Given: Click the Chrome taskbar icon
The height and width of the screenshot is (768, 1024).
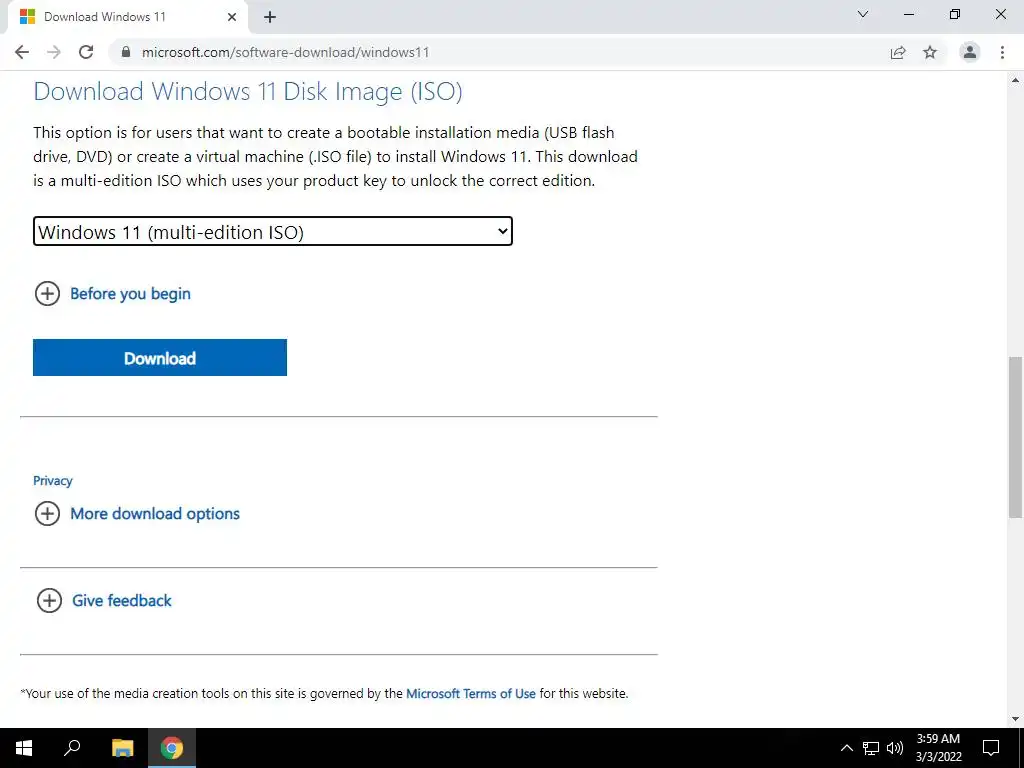Looking at the screenshot, I should [x=172, y=748].
